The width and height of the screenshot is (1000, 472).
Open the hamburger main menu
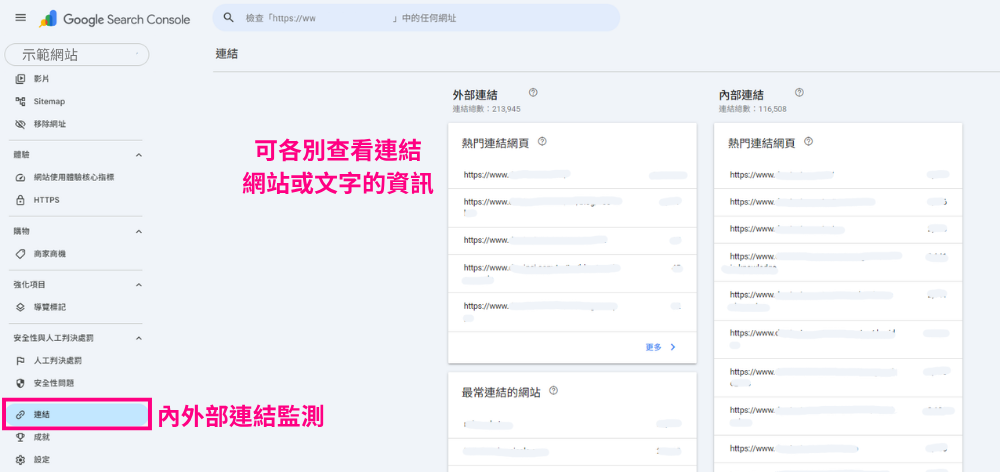(x=20, y=18)
